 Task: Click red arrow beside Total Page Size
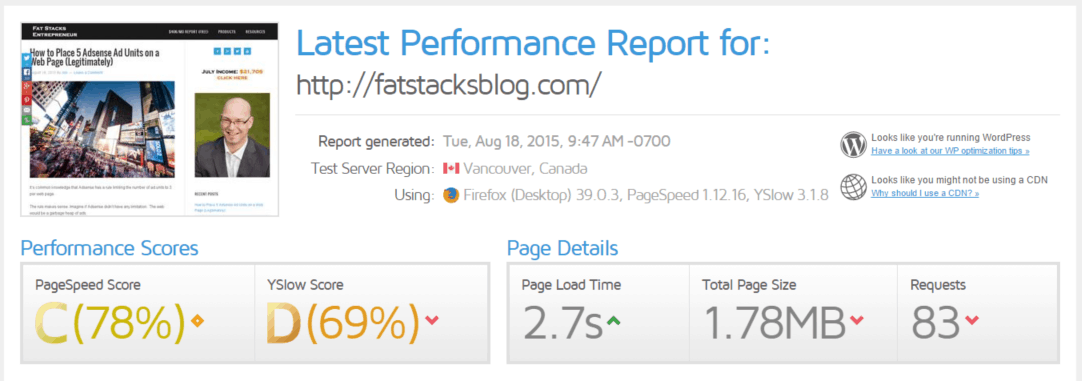[857, 320]
